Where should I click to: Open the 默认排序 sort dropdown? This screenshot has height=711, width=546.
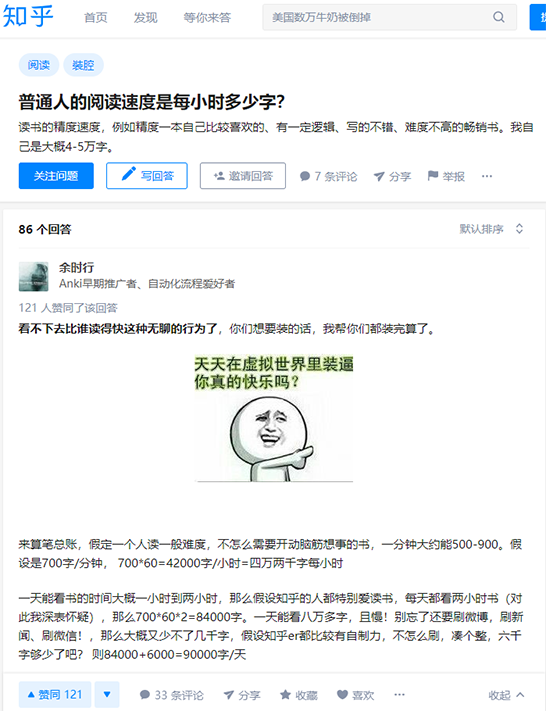click(x=491, y=229)
